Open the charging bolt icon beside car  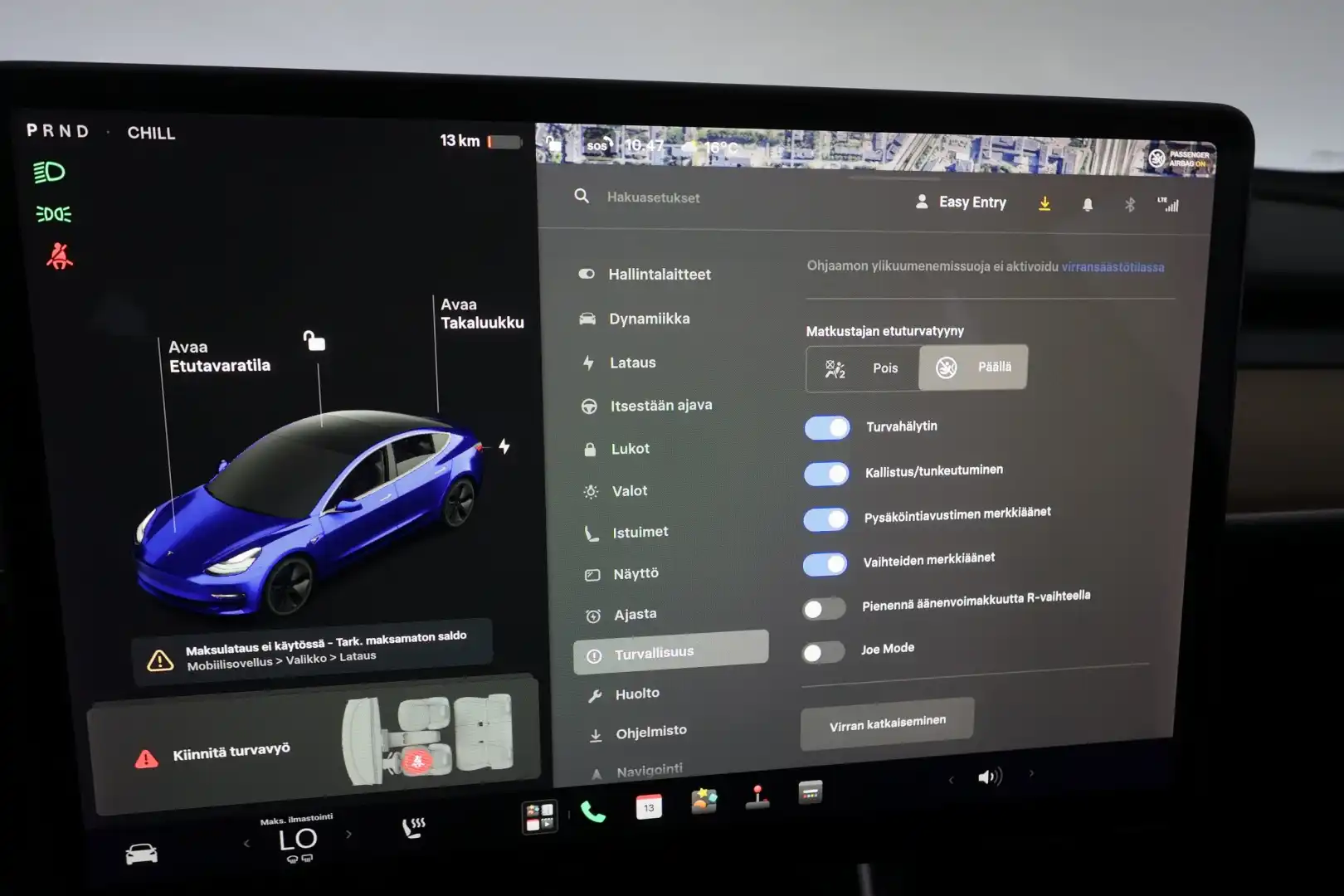pos(504,446)
